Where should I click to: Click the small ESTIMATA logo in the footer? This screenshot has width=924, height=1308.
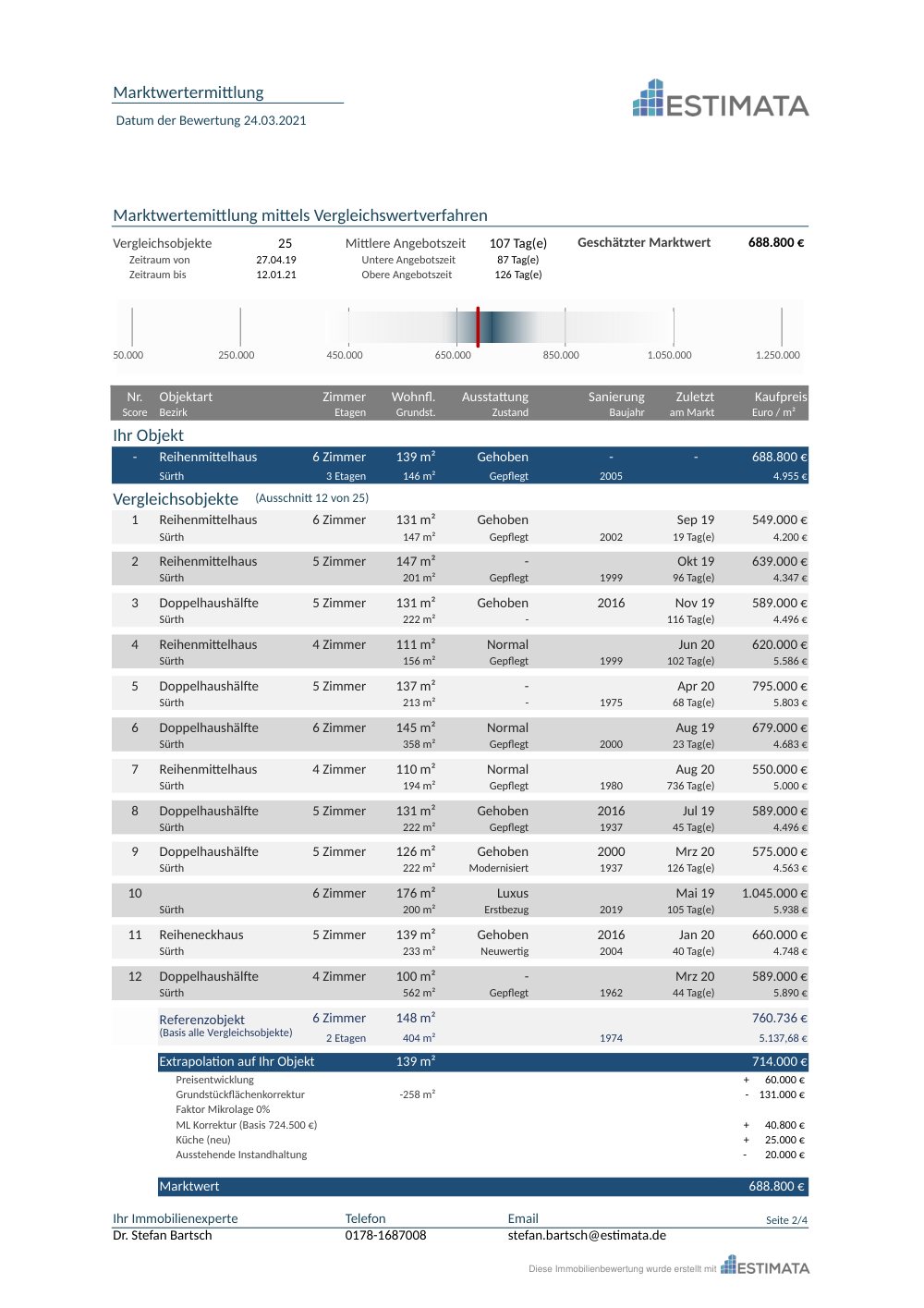click(765, 1265)
